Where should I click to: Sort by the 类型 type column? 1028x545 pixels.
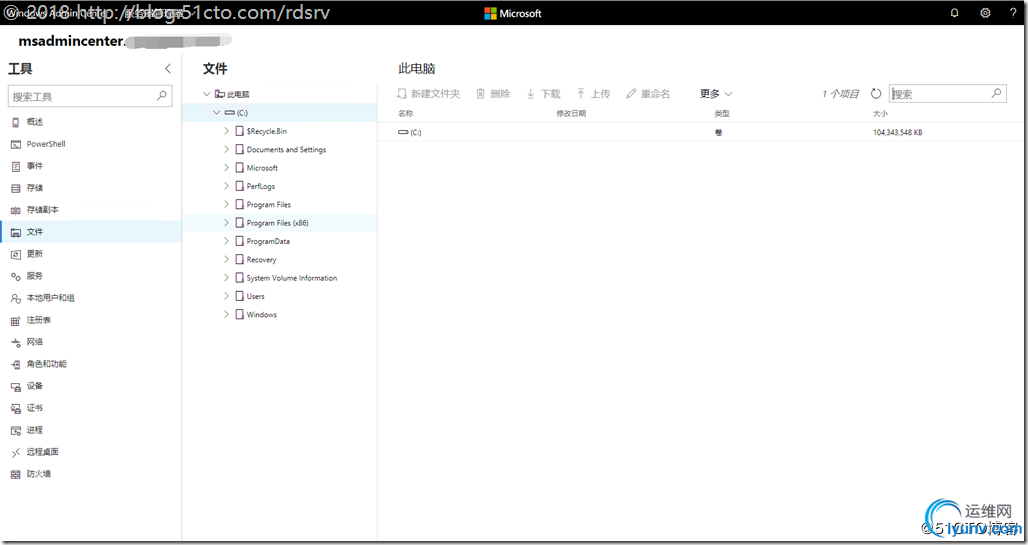point(722,113)
